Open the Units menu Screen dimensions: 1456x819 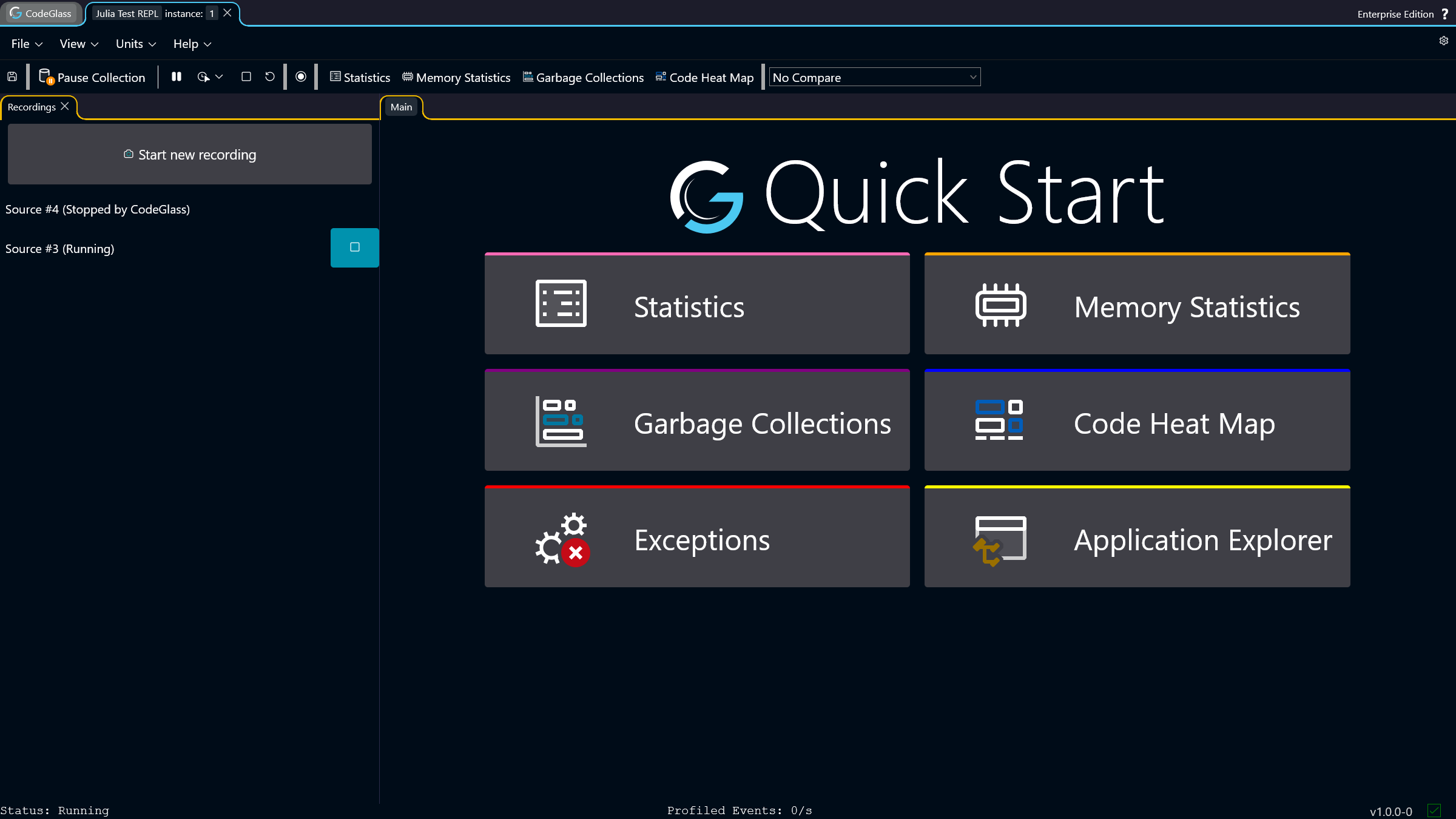click(x=136, y=44)
